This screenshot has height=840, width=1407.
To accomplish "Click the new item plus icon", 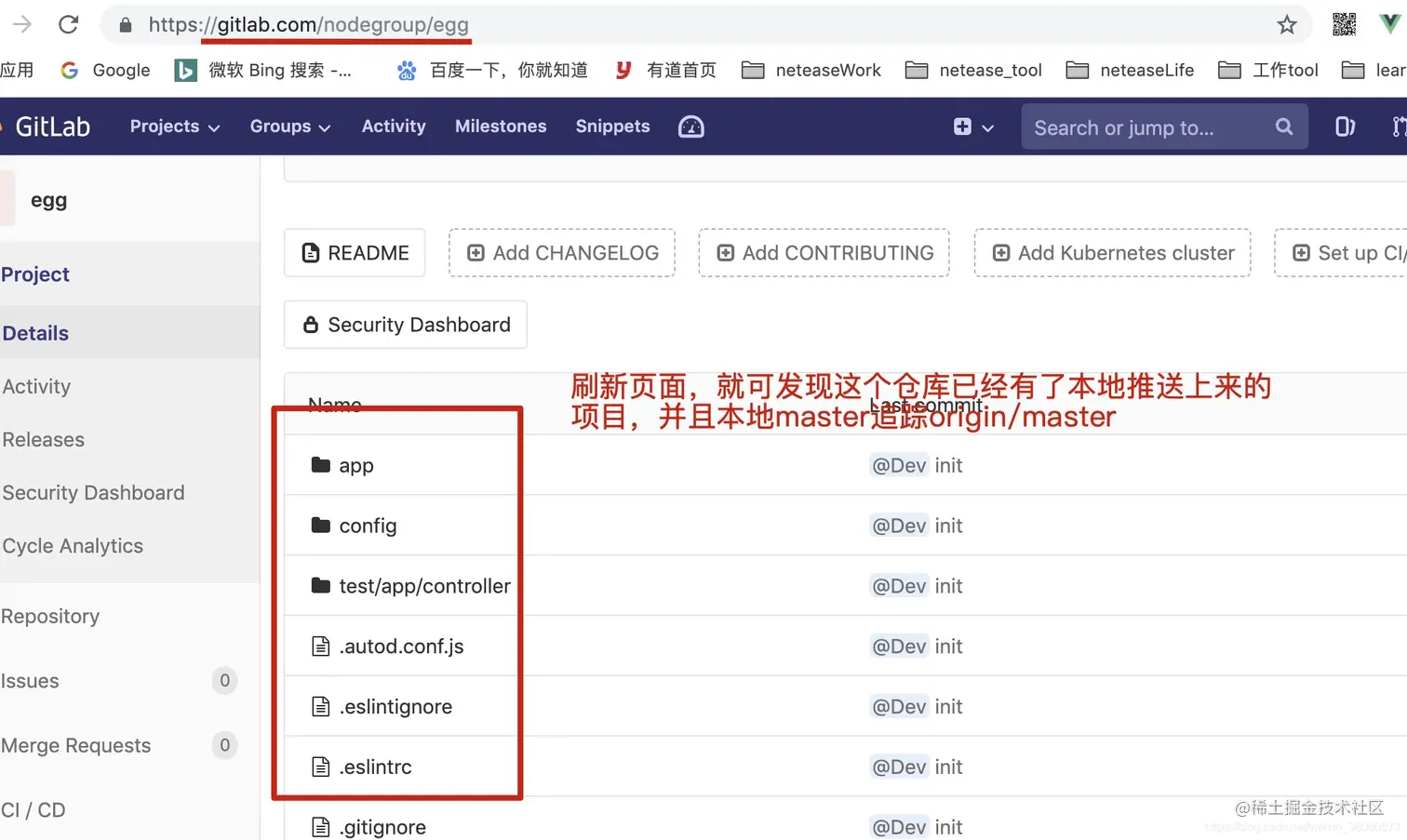I will 962,127.
